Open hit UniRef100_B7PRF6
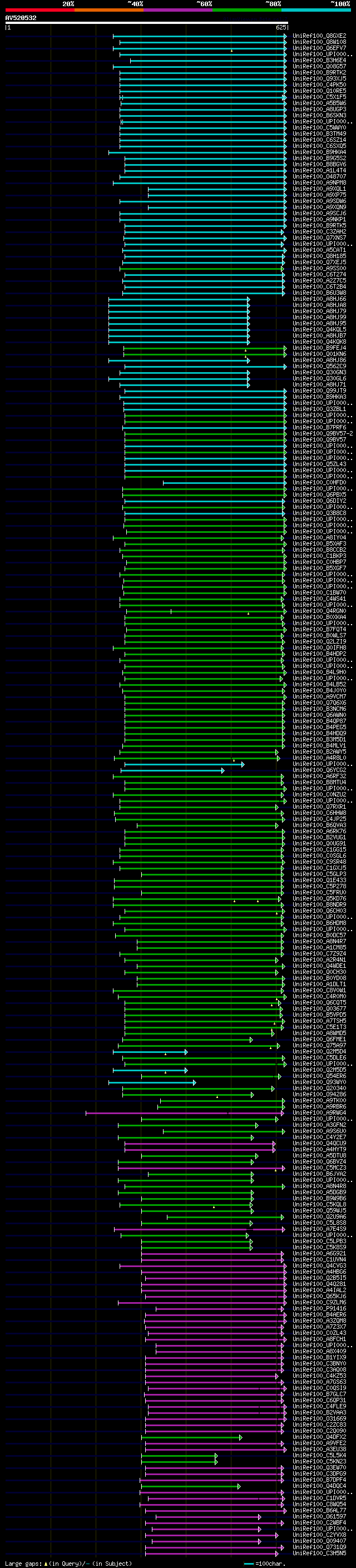 tap(319, 427)
